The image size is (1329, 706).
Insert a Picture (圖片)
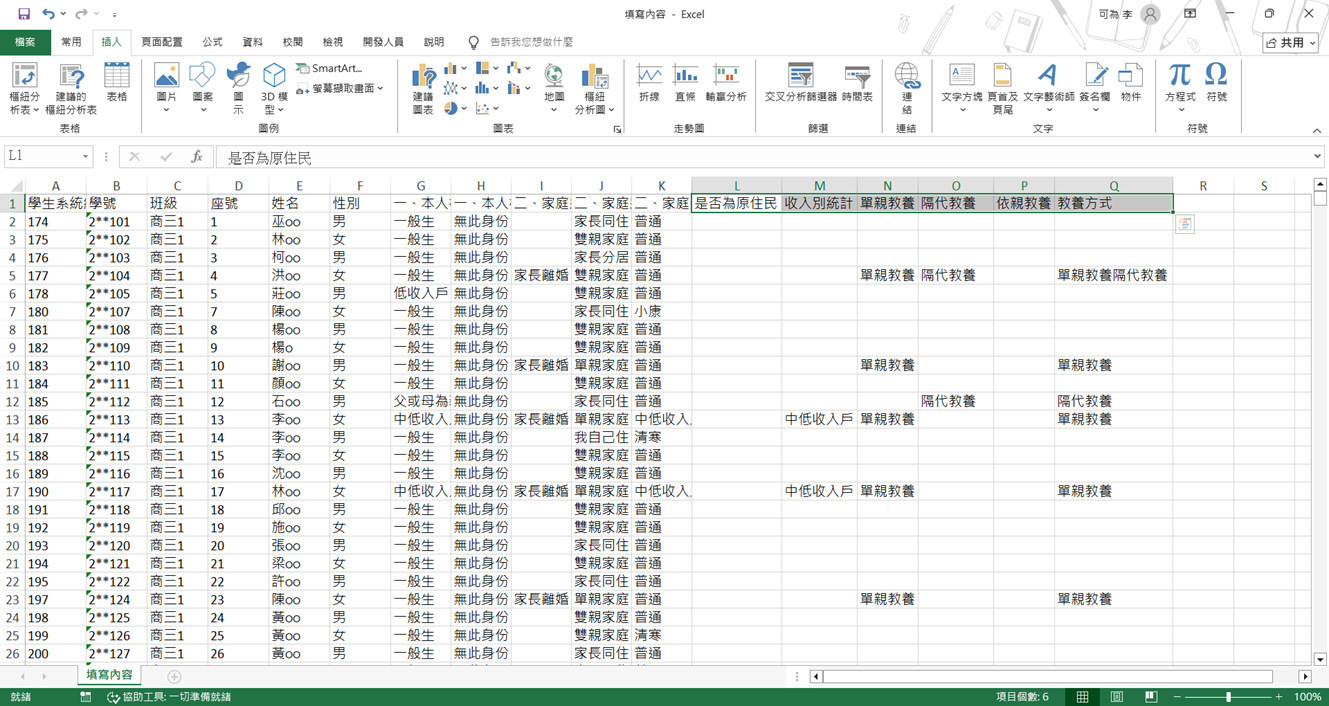pos(166,88)
